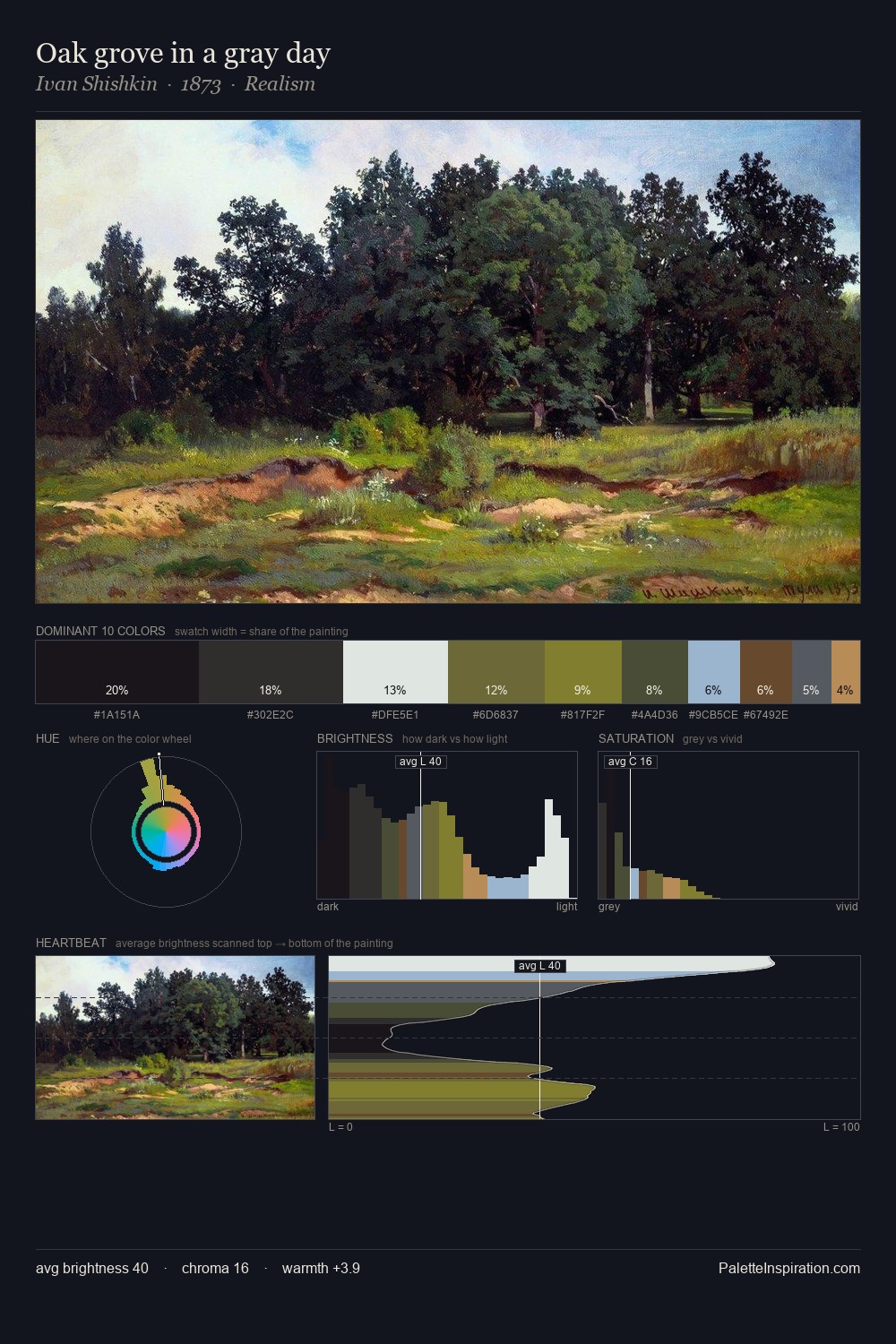Click the "L = 100" axis label

pos(841,1127)
